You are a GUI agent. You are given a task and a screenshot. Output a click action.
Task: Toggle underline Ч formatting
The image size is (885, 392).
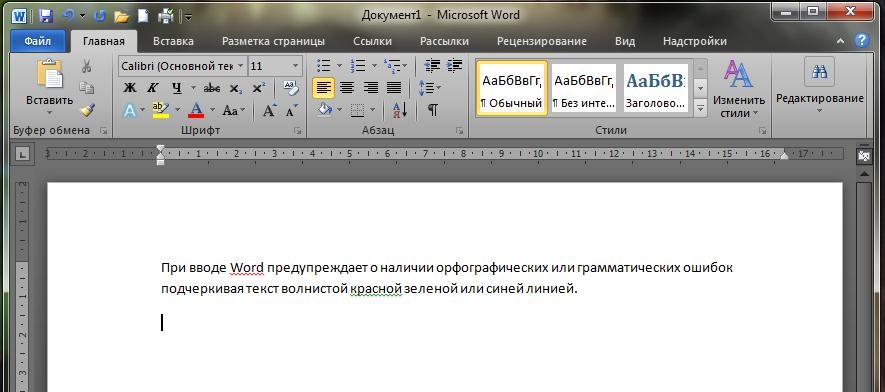coord(177,88)
